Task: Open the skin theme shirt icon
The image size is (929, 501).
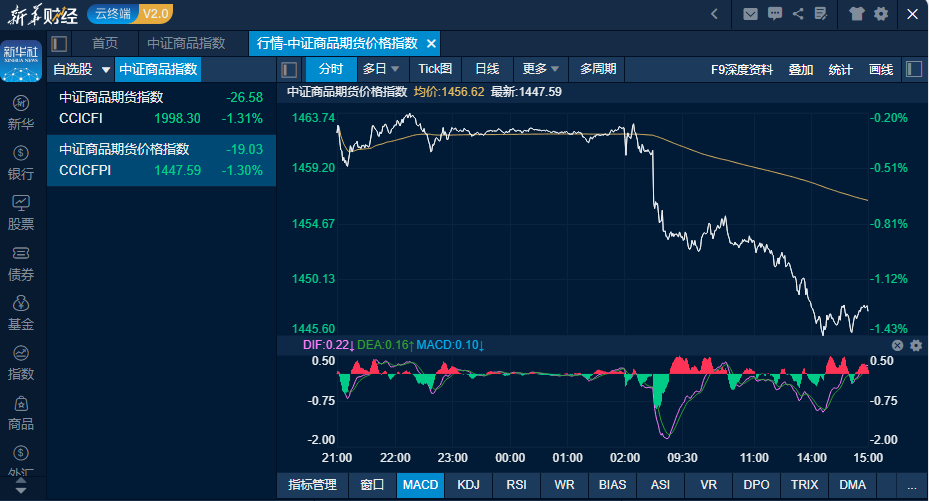Action: (x=856, y=14)
